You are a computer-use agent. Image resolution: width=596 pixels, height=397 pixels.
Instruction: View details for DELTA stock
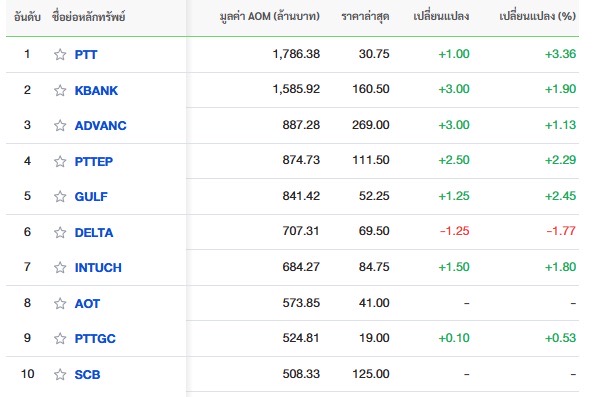94,232
